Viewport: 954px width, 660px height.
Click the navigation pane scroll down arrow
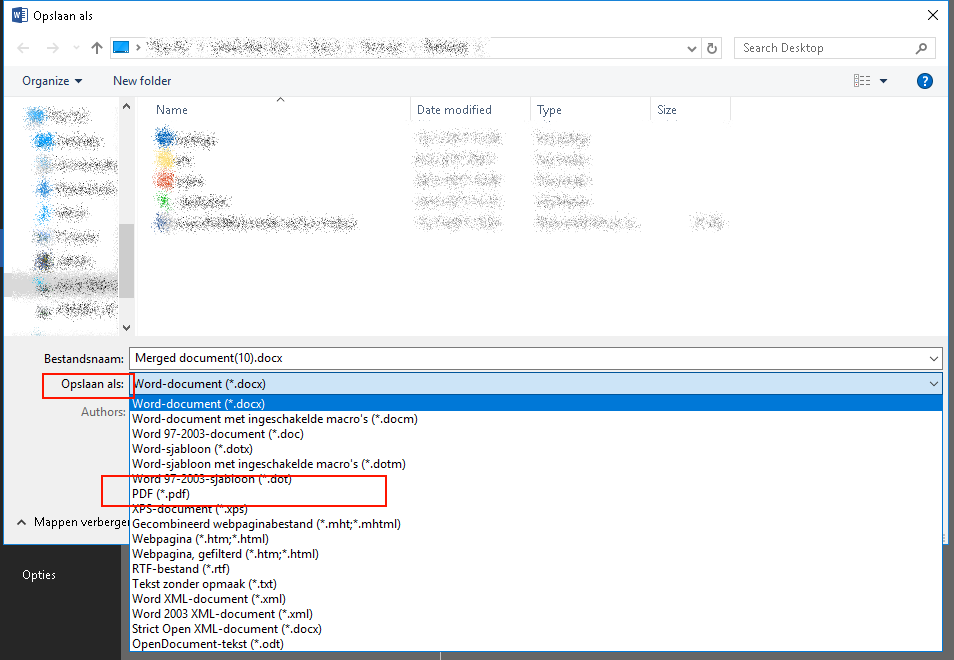126,327
